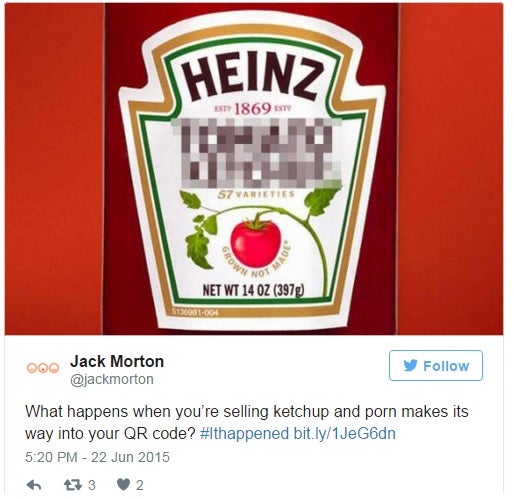The image size is (514, 499).
Task: Click the NET WT 14 OZ text
Action: (x=253, y=290)
